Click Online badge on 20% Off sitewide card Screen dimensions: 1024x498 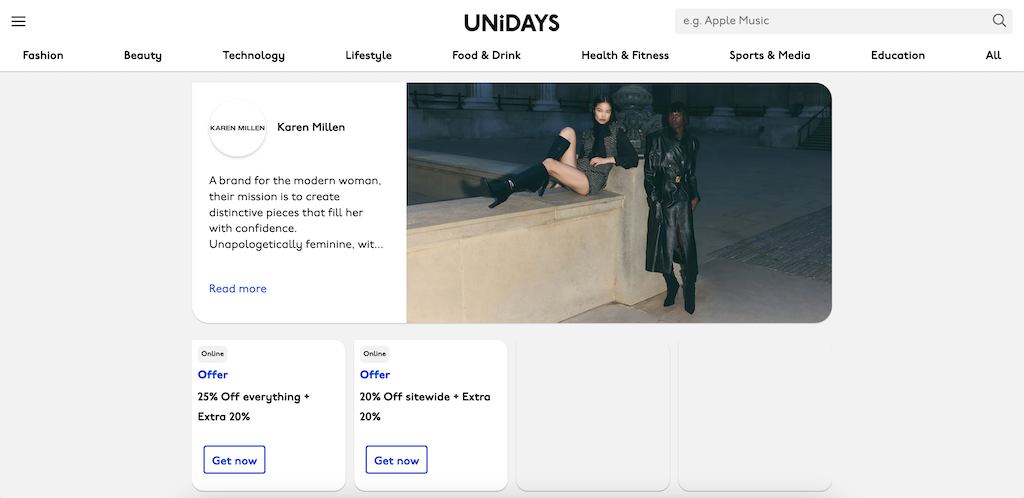(x=375, y=354)
